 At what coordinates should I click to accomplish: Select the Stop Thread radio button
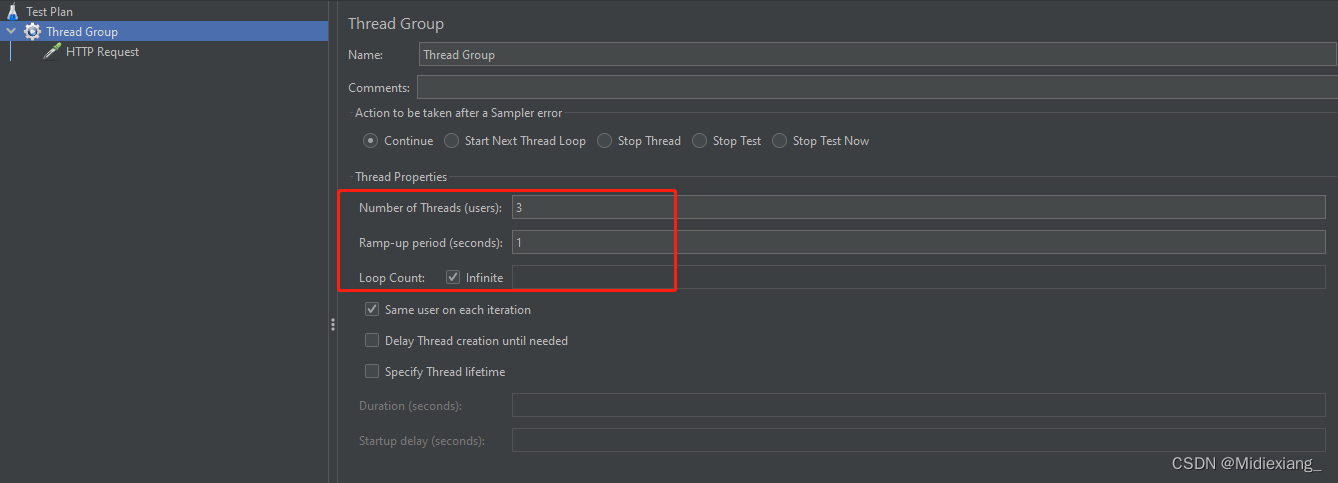pos(605,141)
